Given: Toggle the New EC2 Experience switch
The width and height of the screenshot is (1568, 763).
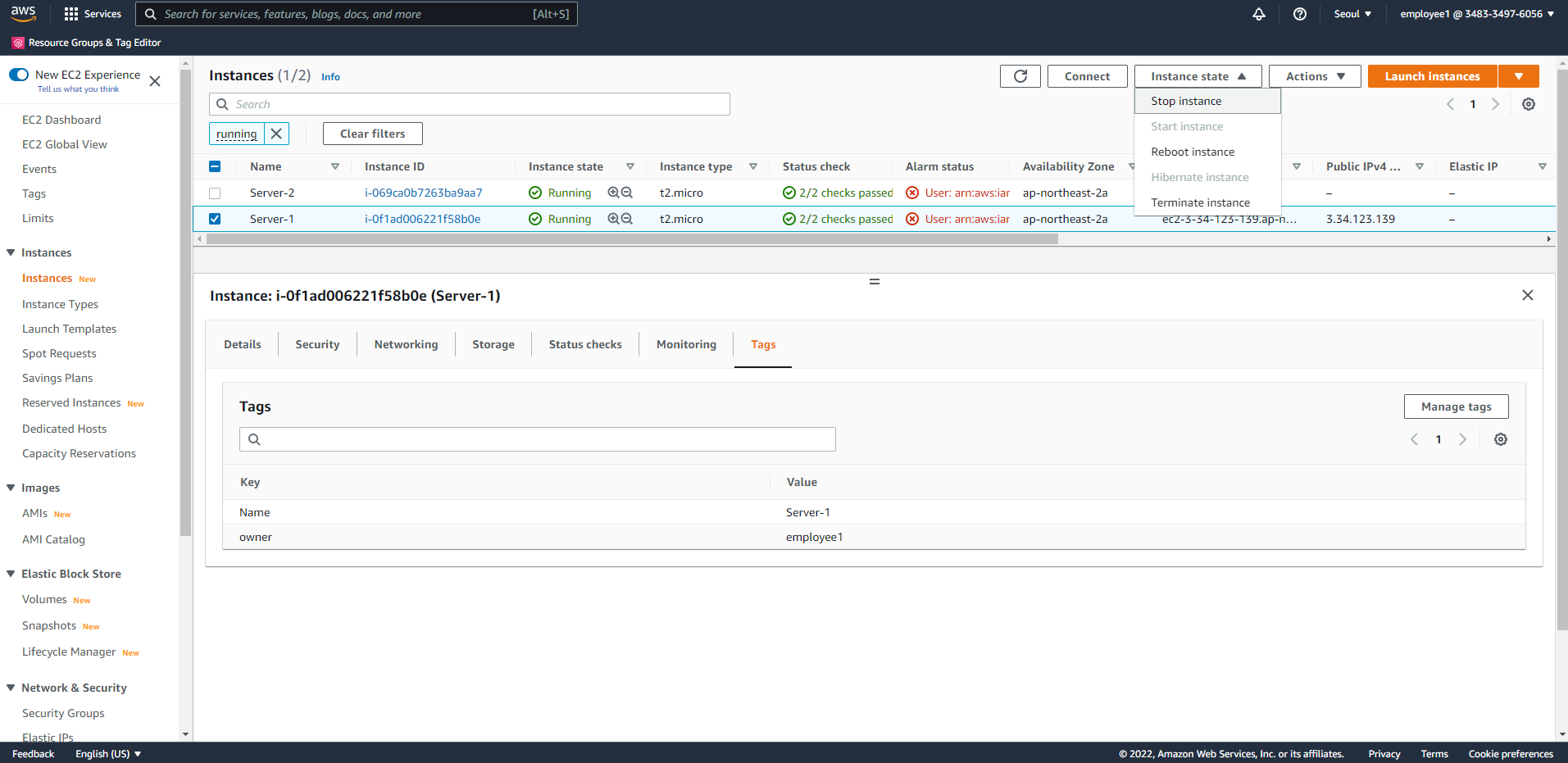Looking at the screenshot, I should coord(19,75).
